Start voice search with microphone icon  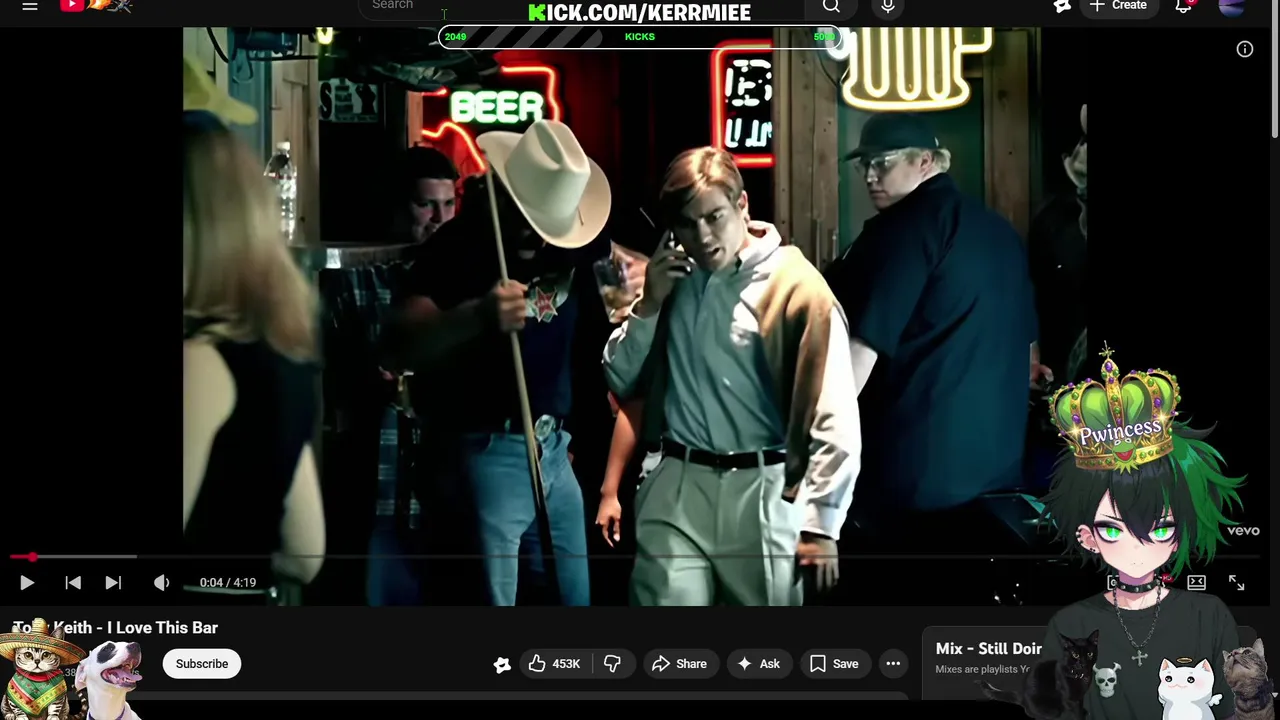(888, 7)
